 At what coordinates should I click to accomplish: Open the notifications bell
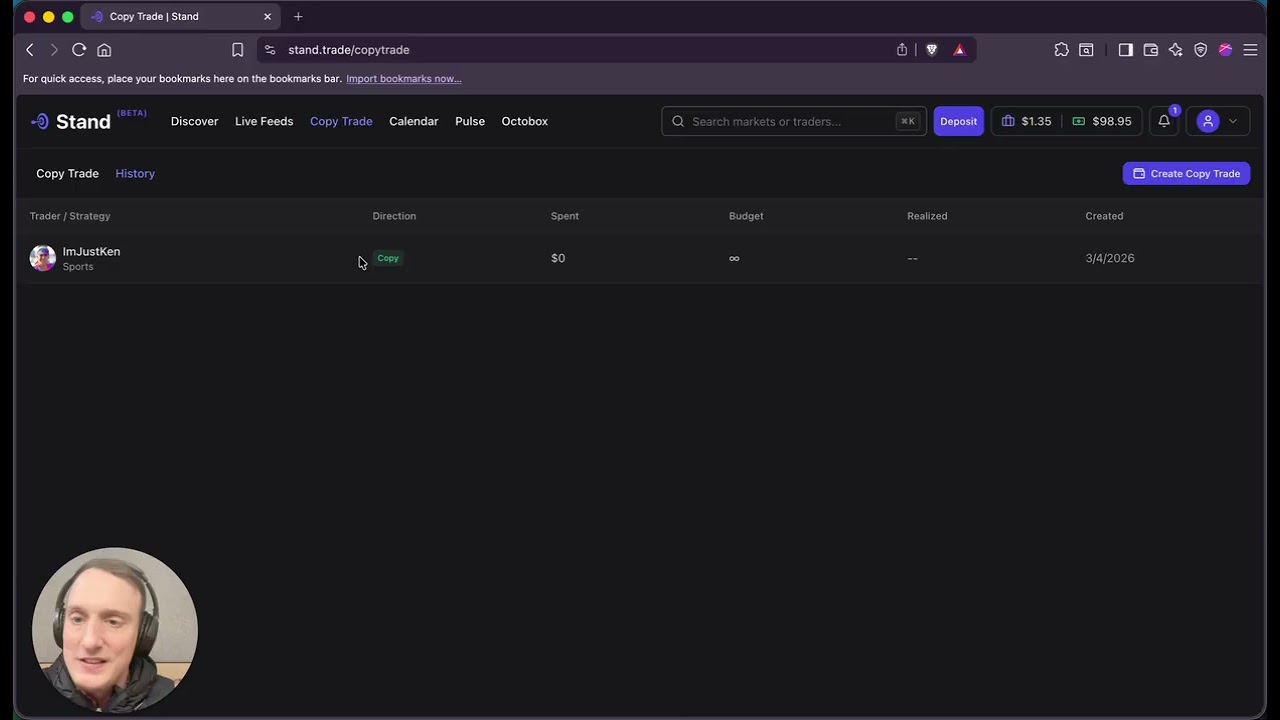[x=1164, y=121]
